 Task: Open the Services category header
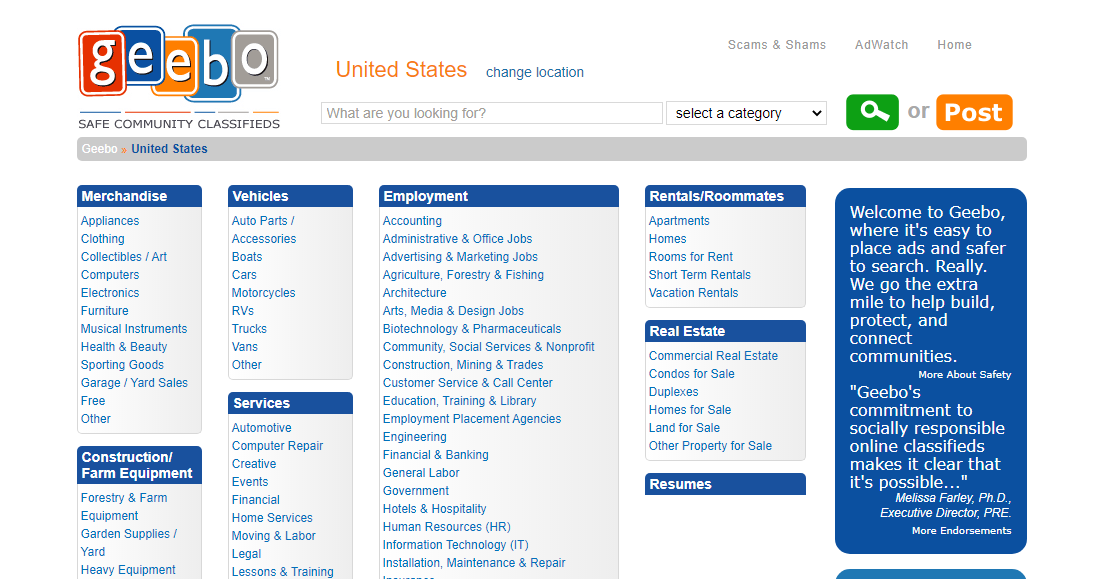coord(290,403)
